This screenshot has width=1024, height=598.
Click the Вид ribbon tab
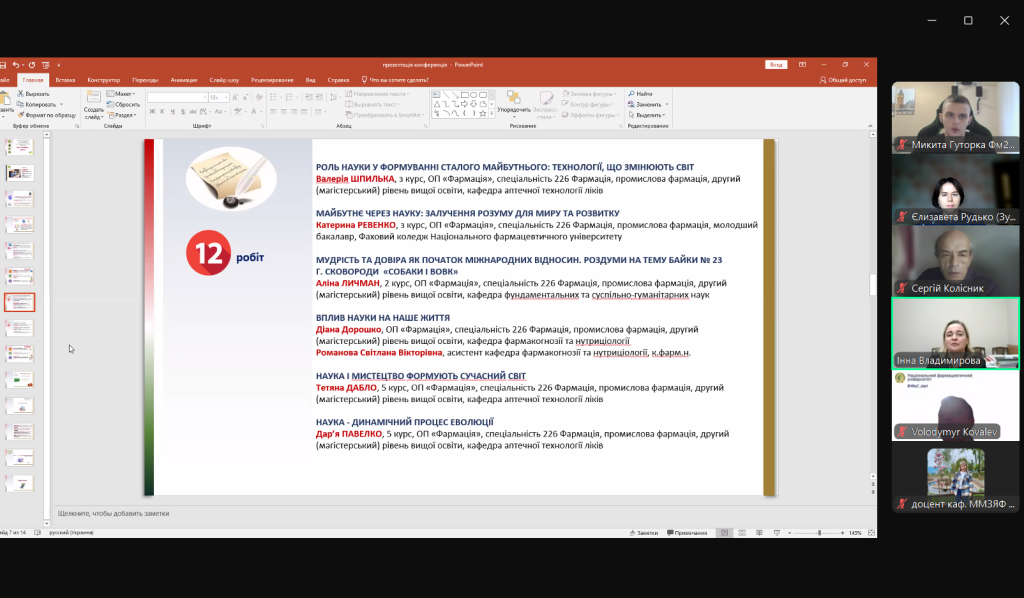(x=310, y=80)
